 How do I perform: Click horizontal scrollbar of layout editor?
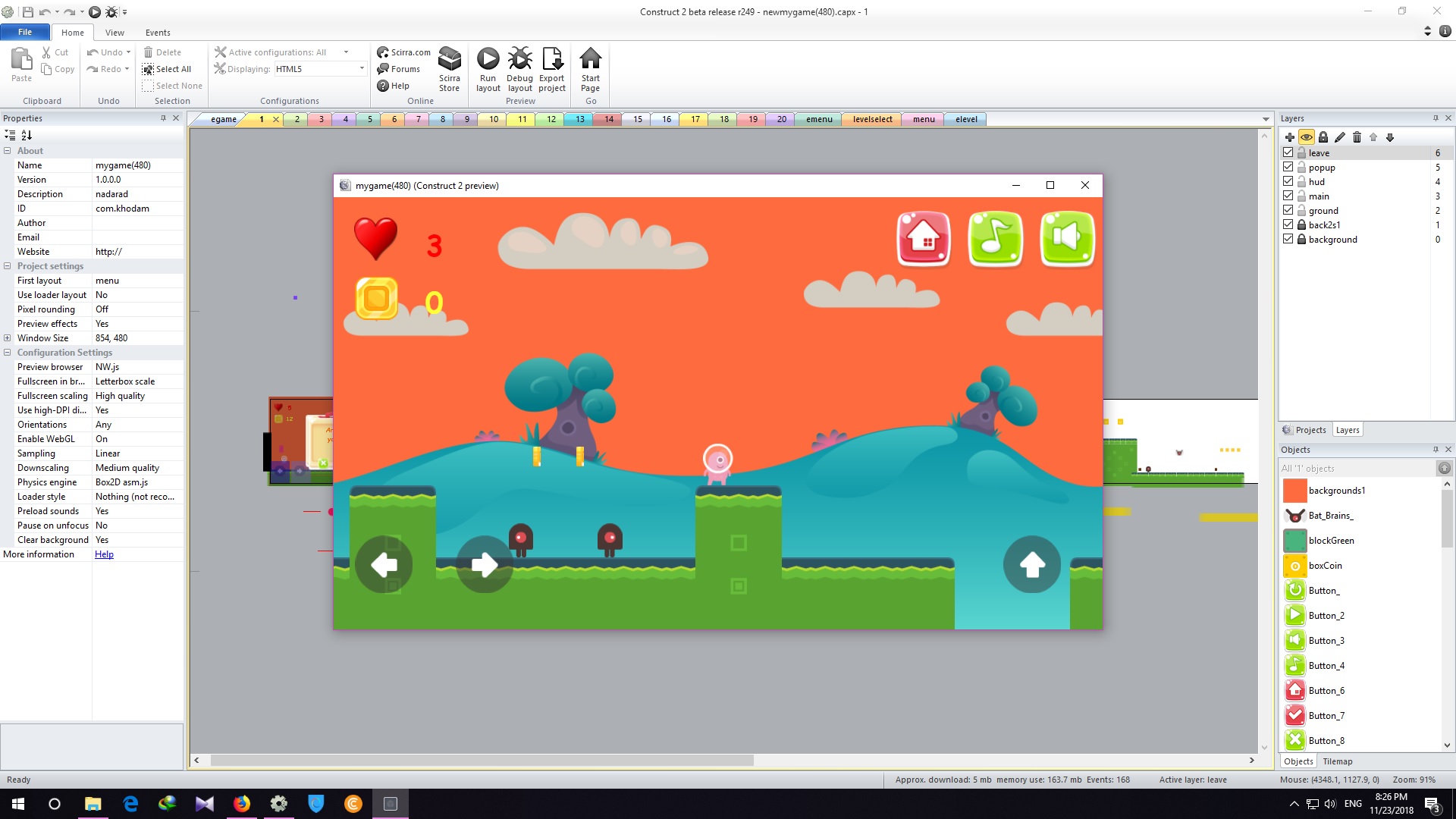point(482,761)
